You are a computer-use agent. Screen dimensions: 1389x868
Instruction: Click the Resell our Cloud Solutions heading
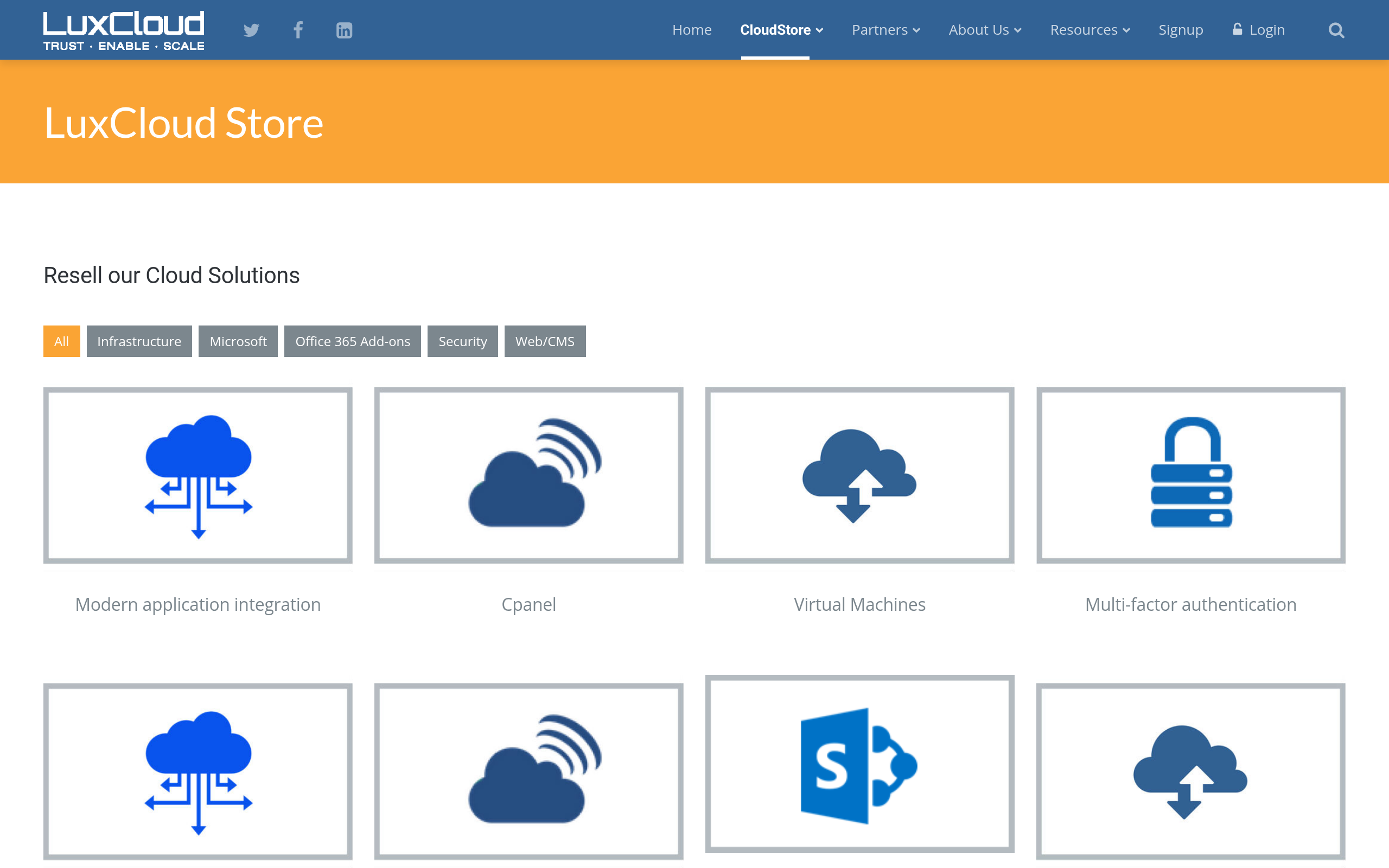pos(171,276)
